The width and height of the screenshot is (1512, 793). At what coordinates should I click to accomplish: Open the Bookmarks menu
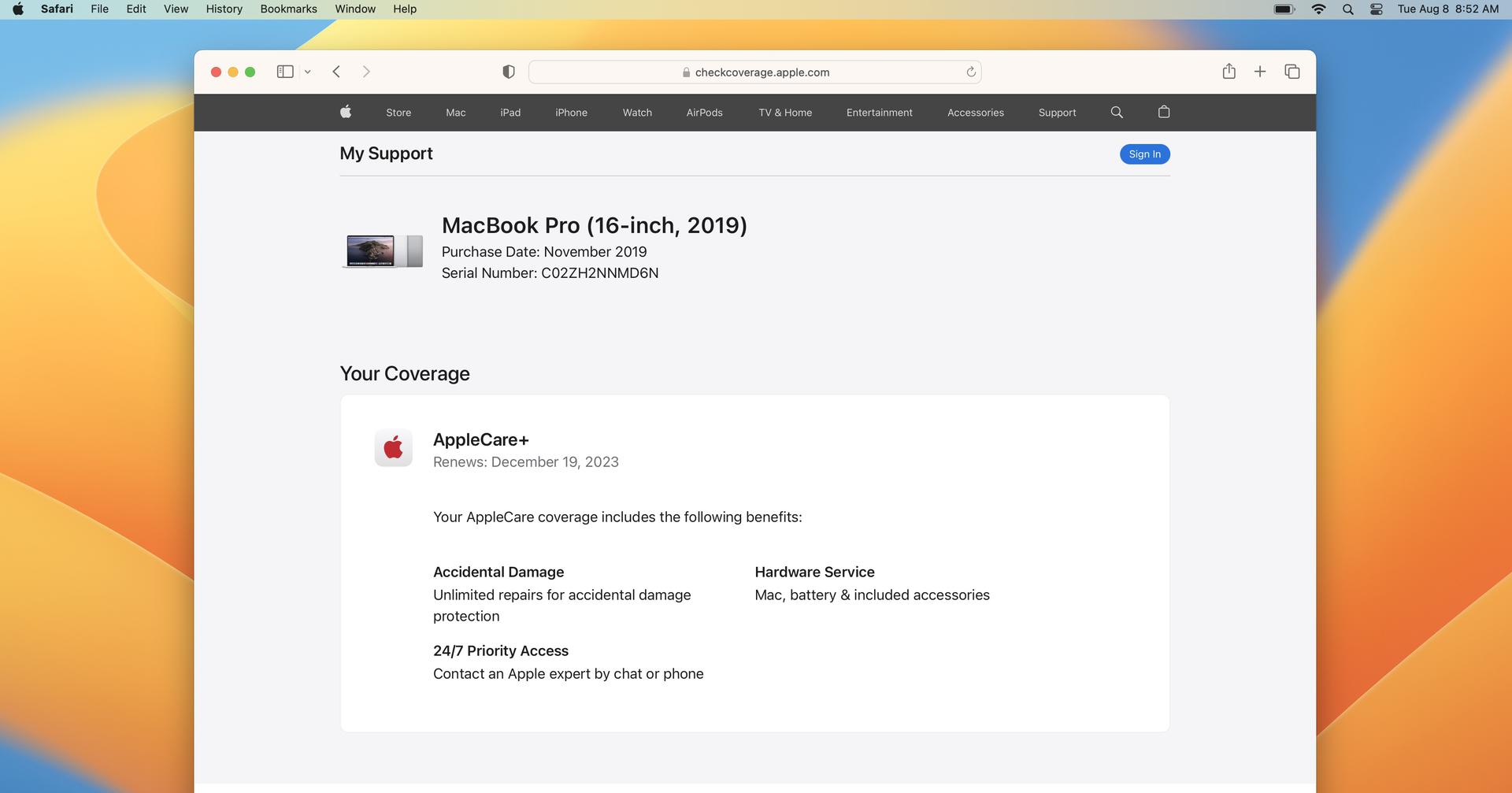[288, 9]
